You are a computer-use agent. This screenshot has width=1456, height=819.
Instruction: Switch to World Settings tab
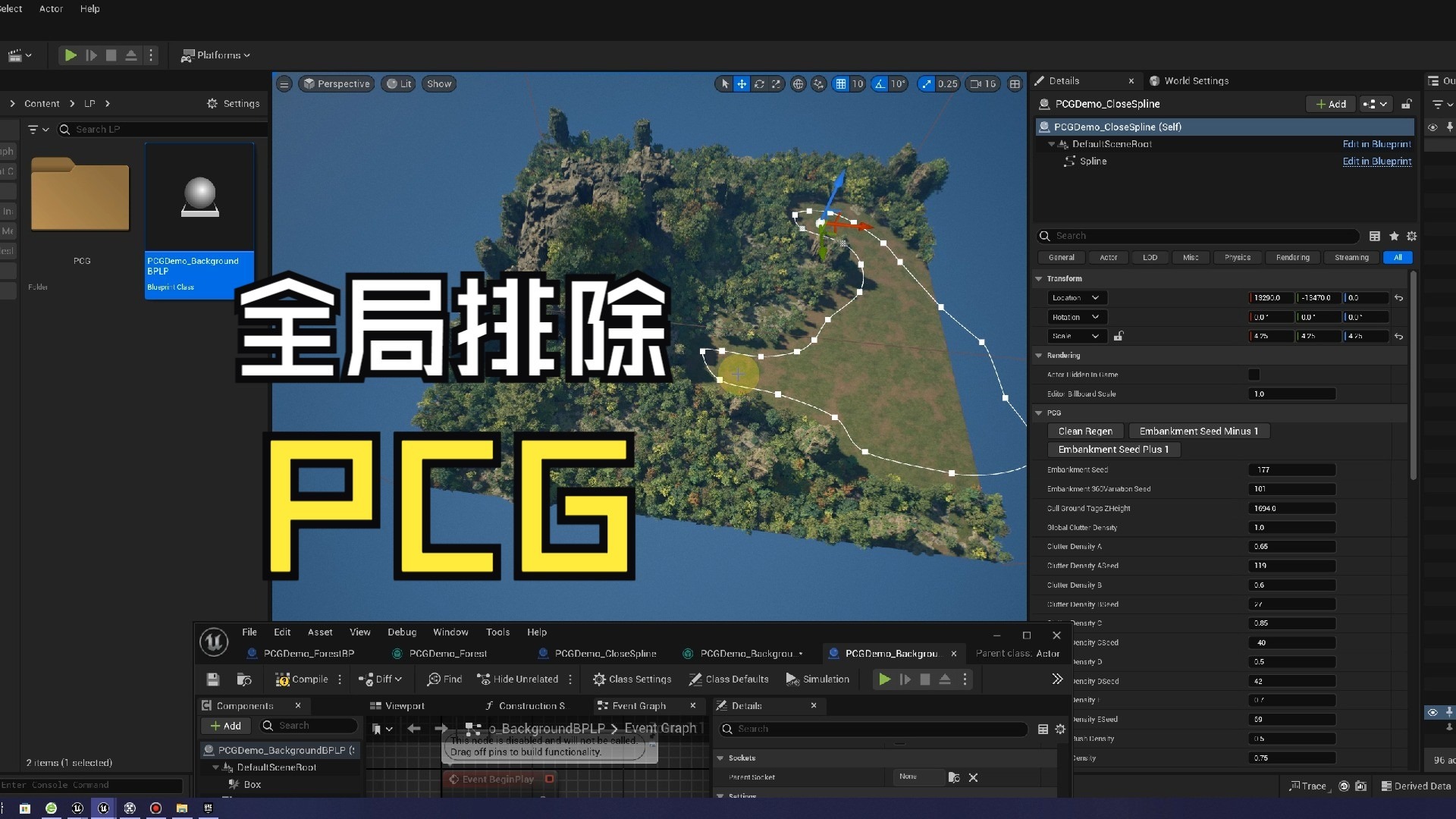(1188, 81)
